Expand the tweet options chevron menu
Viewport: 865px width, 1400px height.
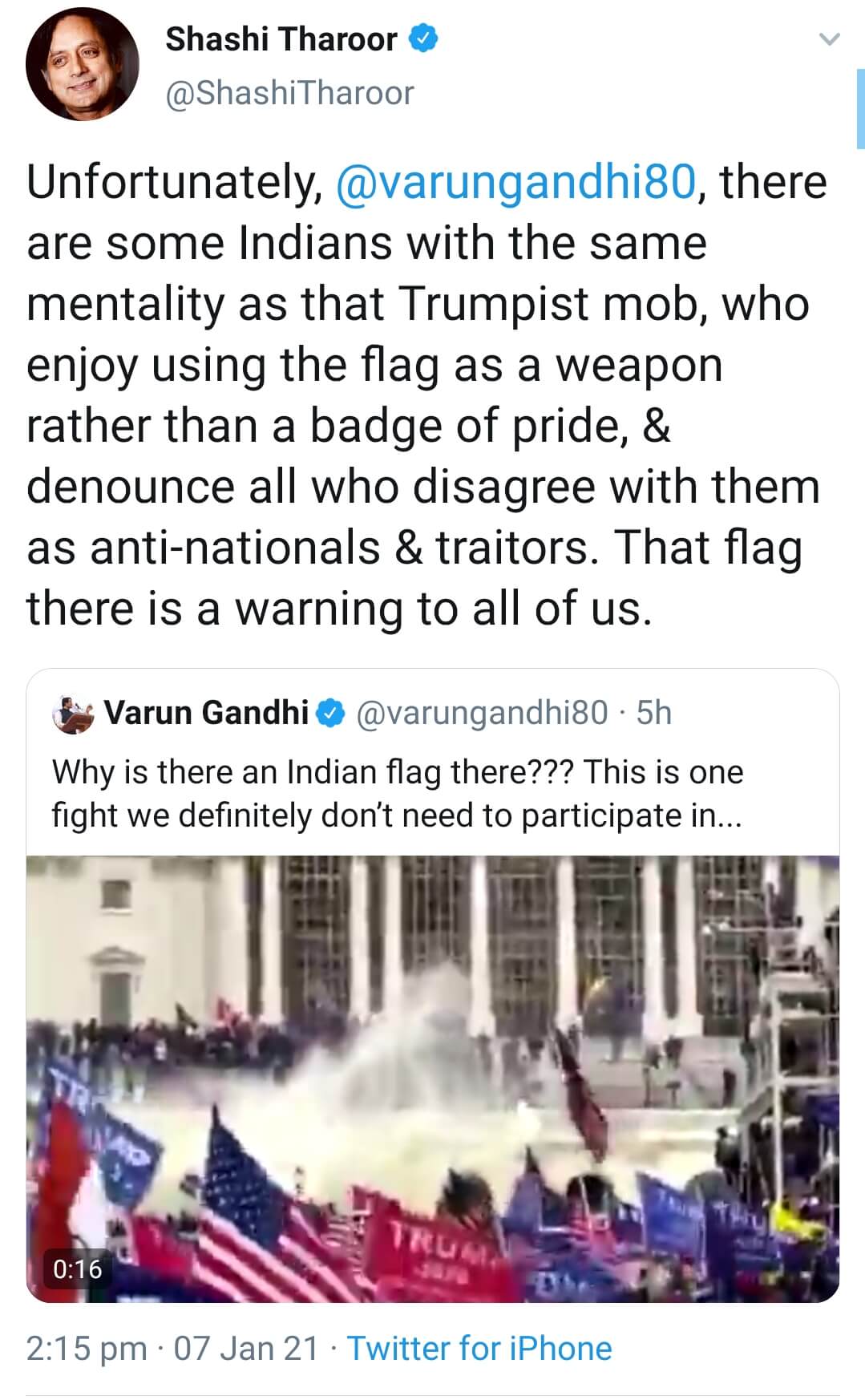(x=831, y=38)
